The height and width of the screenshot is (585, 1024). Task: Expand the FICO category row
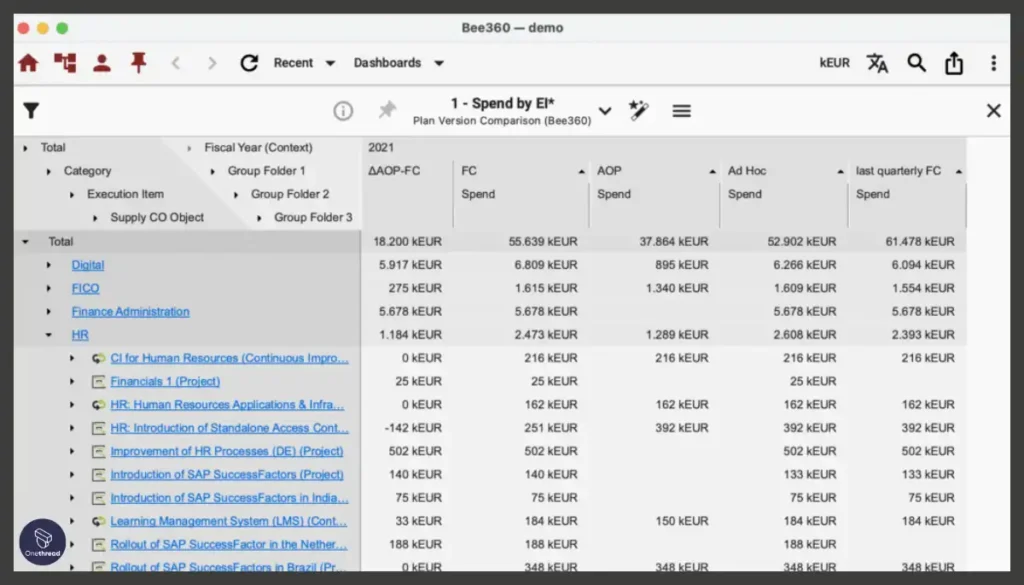coord(48,288)
